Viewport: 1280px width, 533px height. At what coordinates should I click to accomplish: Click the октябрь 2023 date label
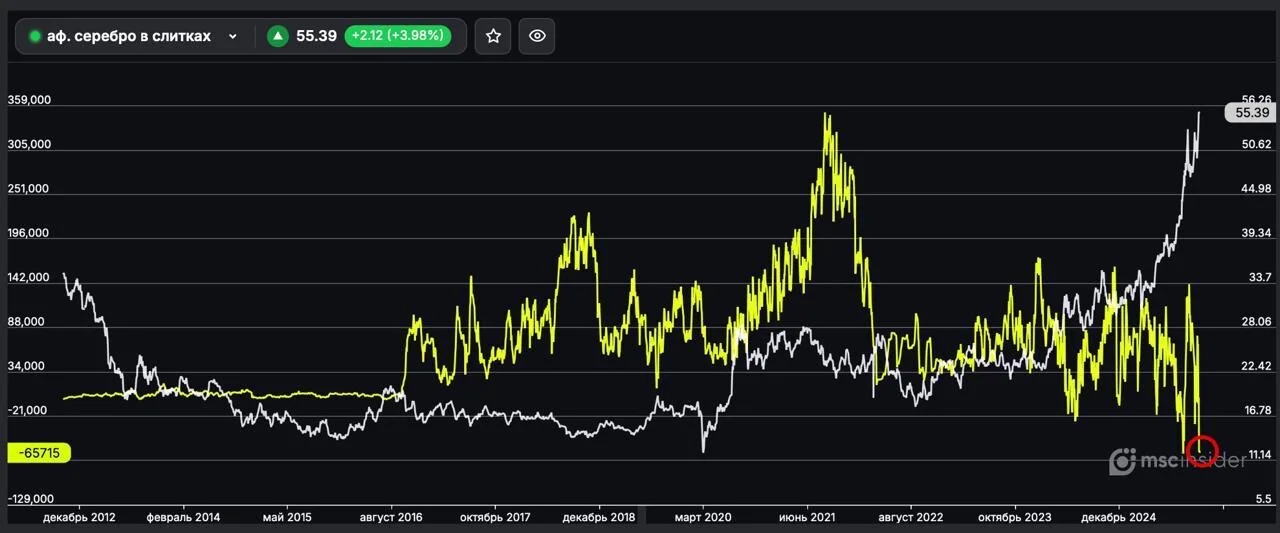(1015, 518)
